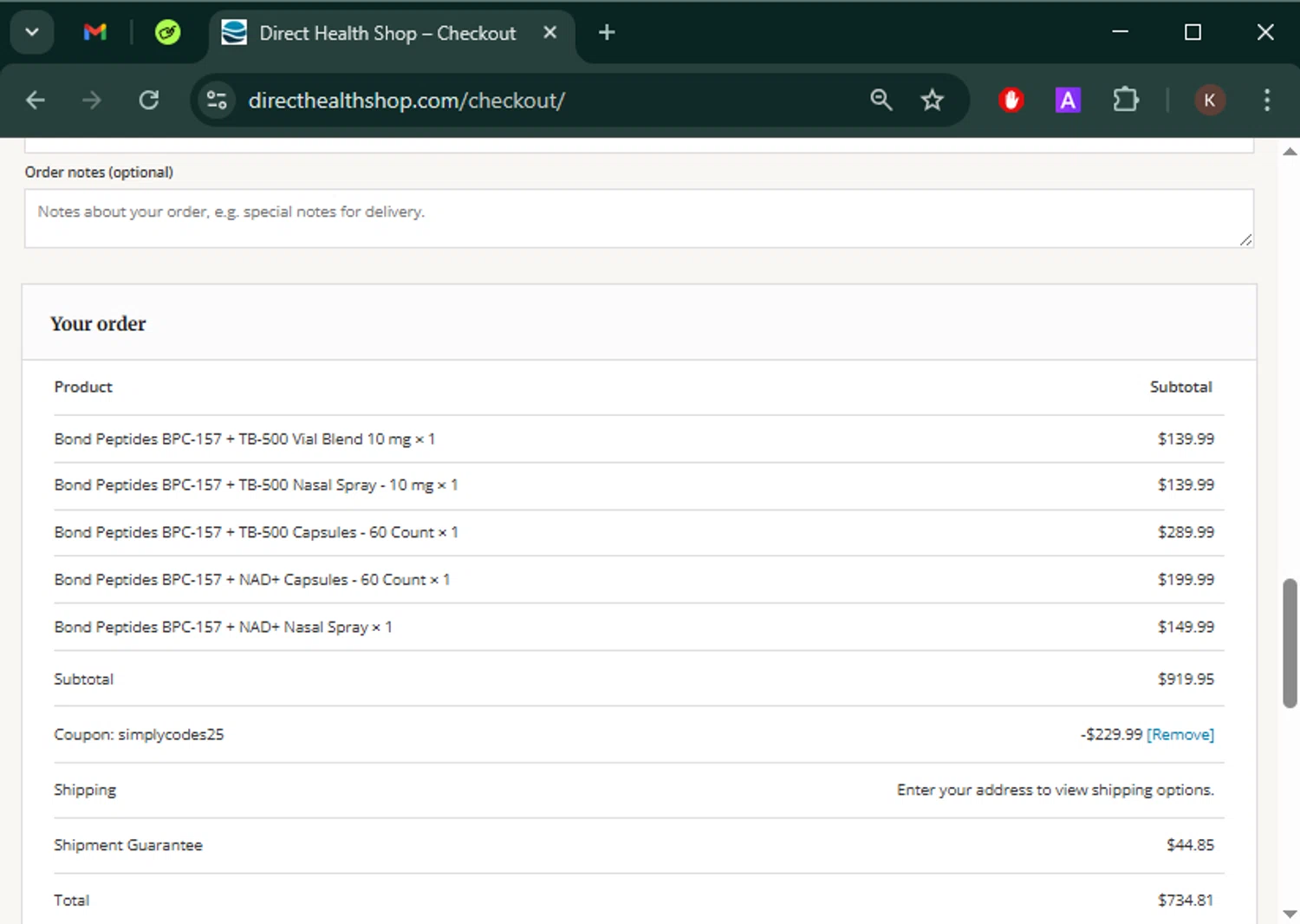Image resolution: width=1300 pixels, height=924 pixels.
Task: Bookmark this page with the star icon
Action: pos(933,101)
